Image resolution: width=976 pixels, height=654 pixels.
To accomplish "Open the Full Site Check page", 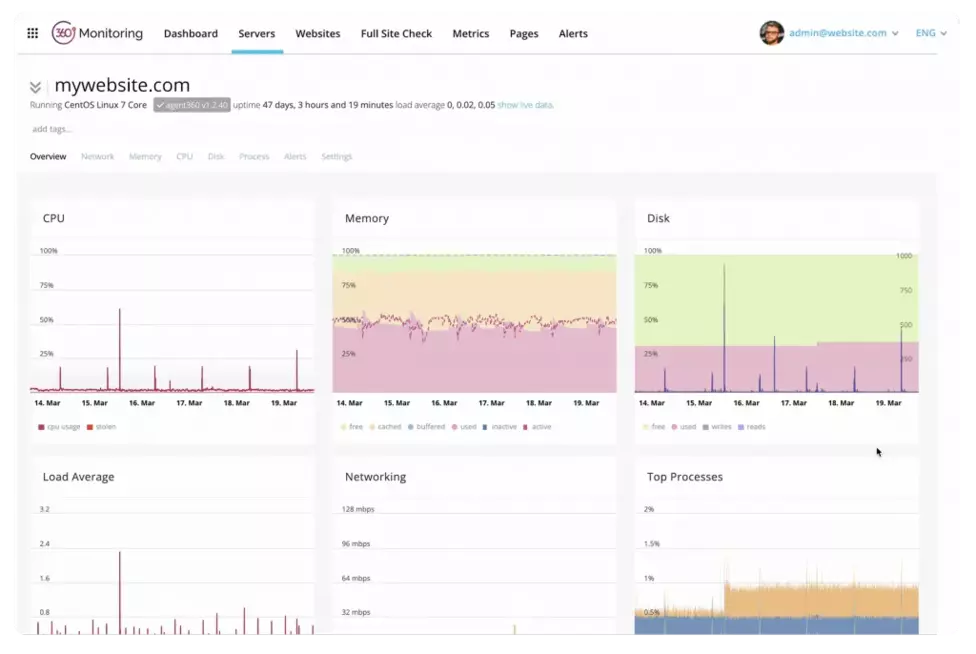I will [396, 34].
